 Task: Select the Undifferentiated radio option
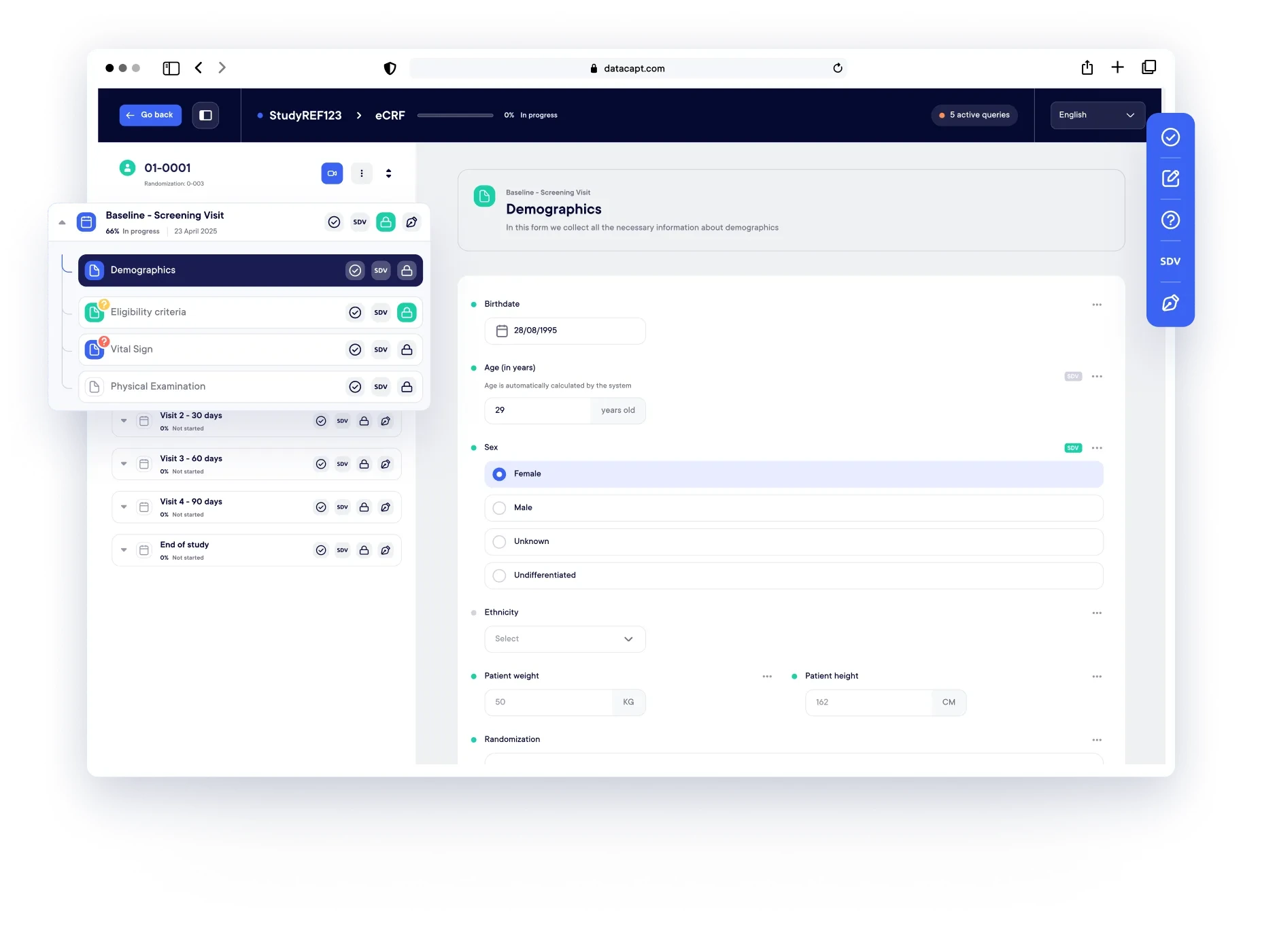(x=794, y=576)
